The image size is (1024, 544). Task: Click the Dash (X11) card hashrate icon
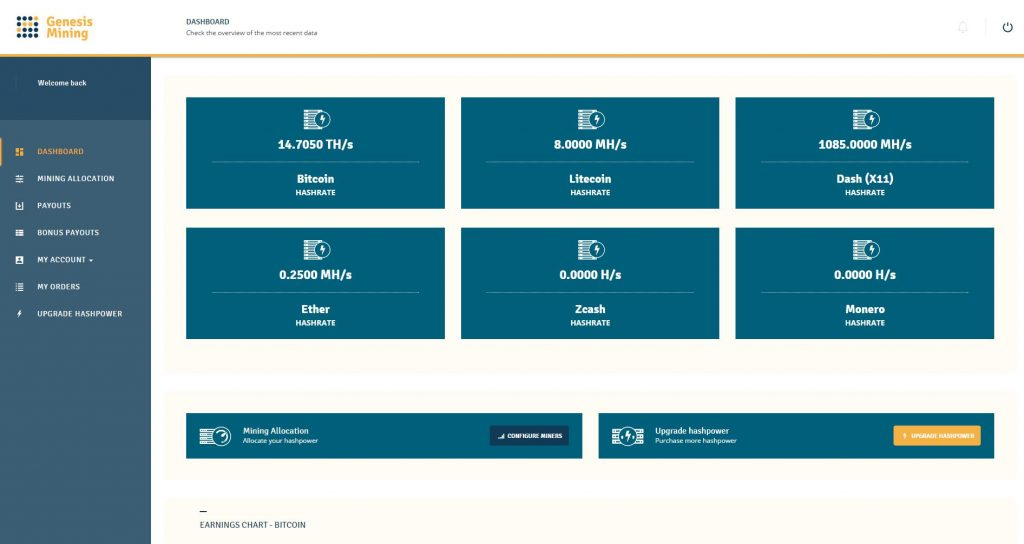click(866, 120)
